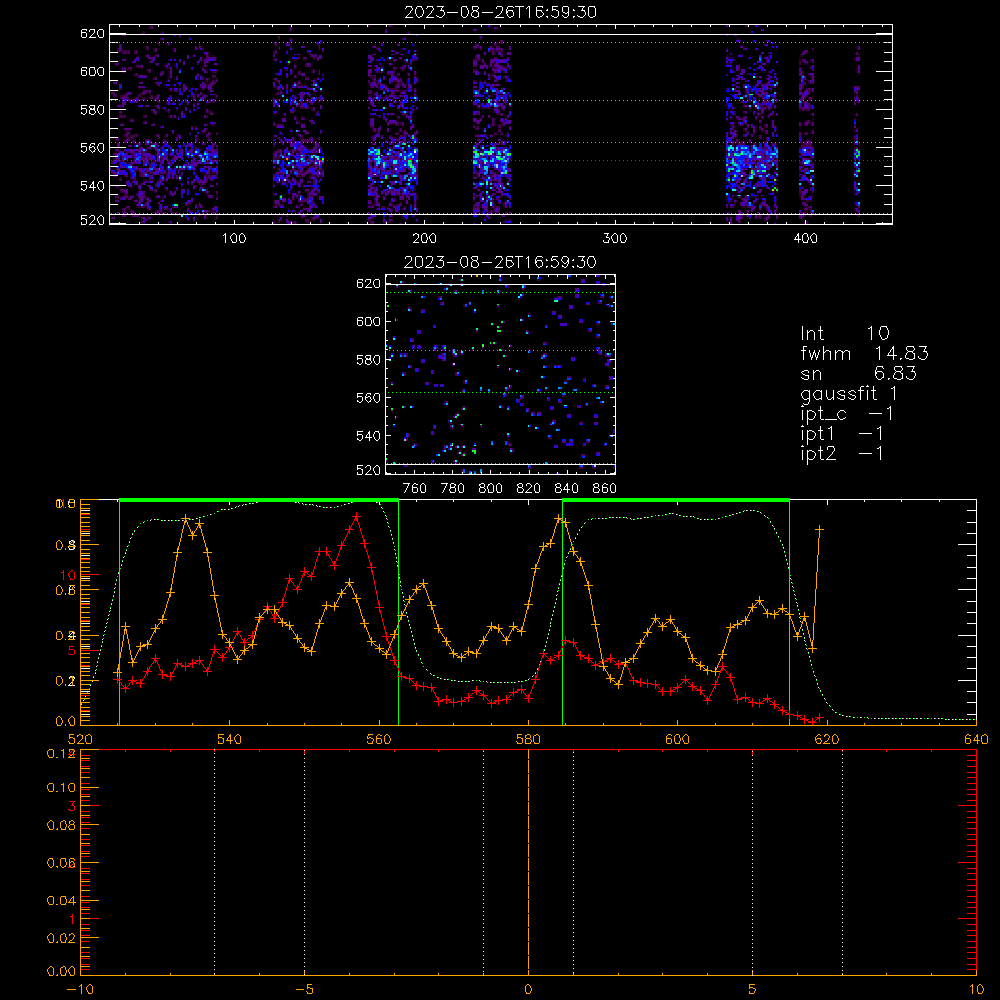Screen dimensions: 1000x1000
Task: Click x-axis label 5 on bottom plot
Action: pos(753,990)
